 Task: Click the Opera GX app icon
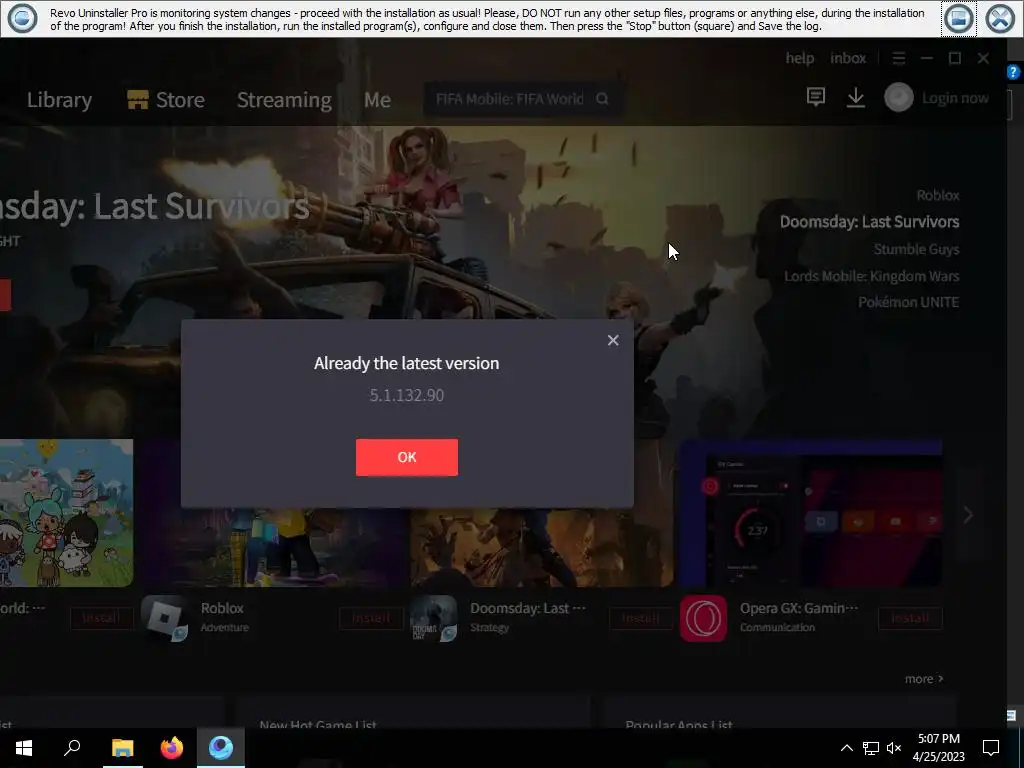tap(703, 618)
